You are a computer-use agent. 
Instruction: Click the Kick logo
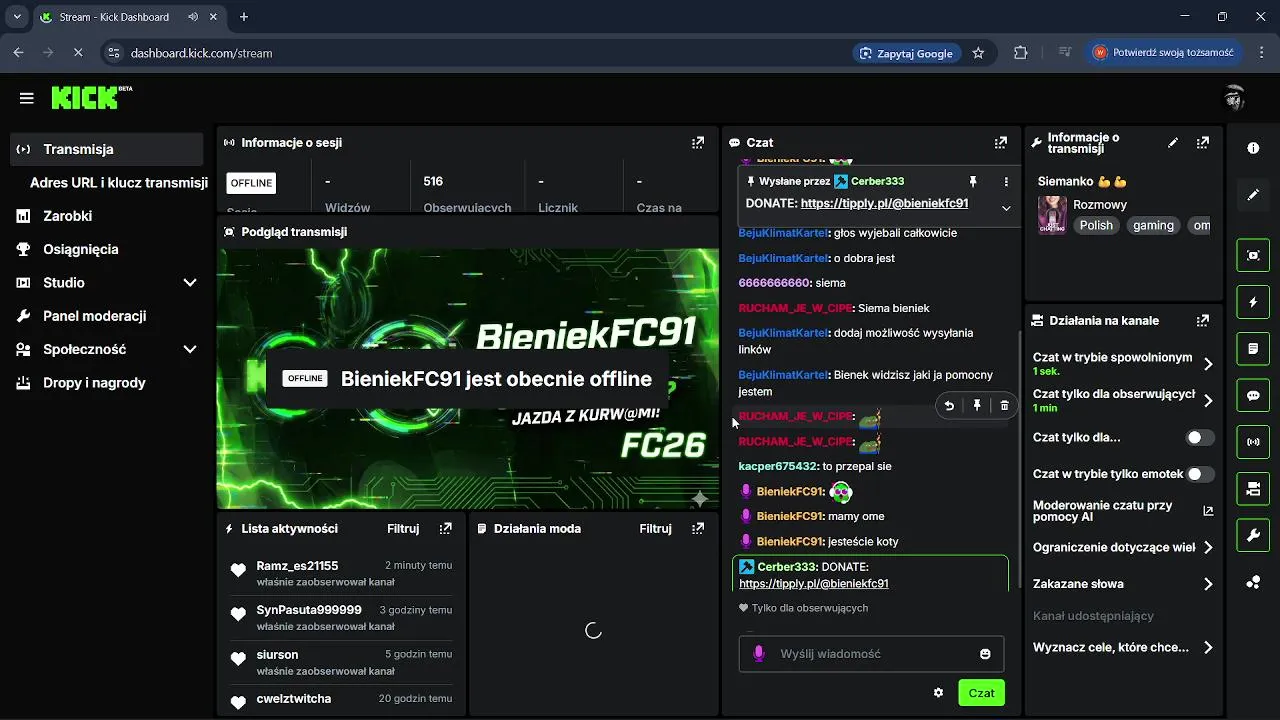tap(91, 97)
